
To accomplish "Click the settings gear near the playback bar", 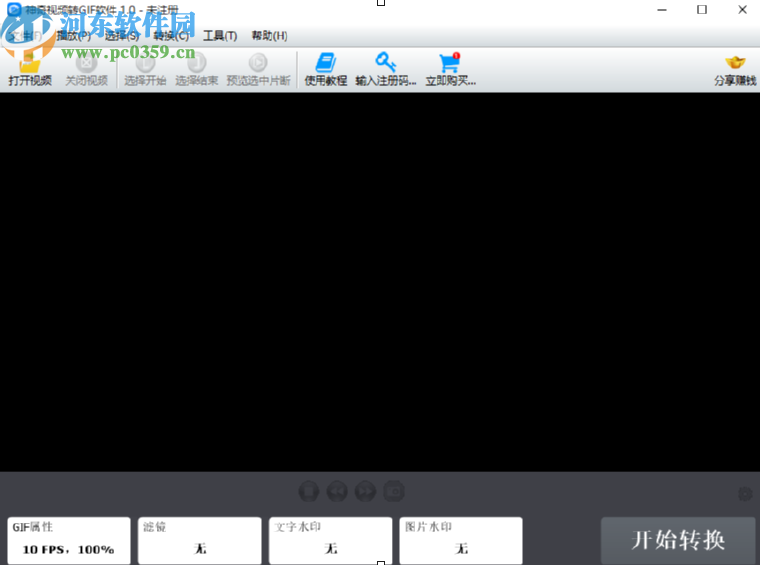I will [745, 494].
